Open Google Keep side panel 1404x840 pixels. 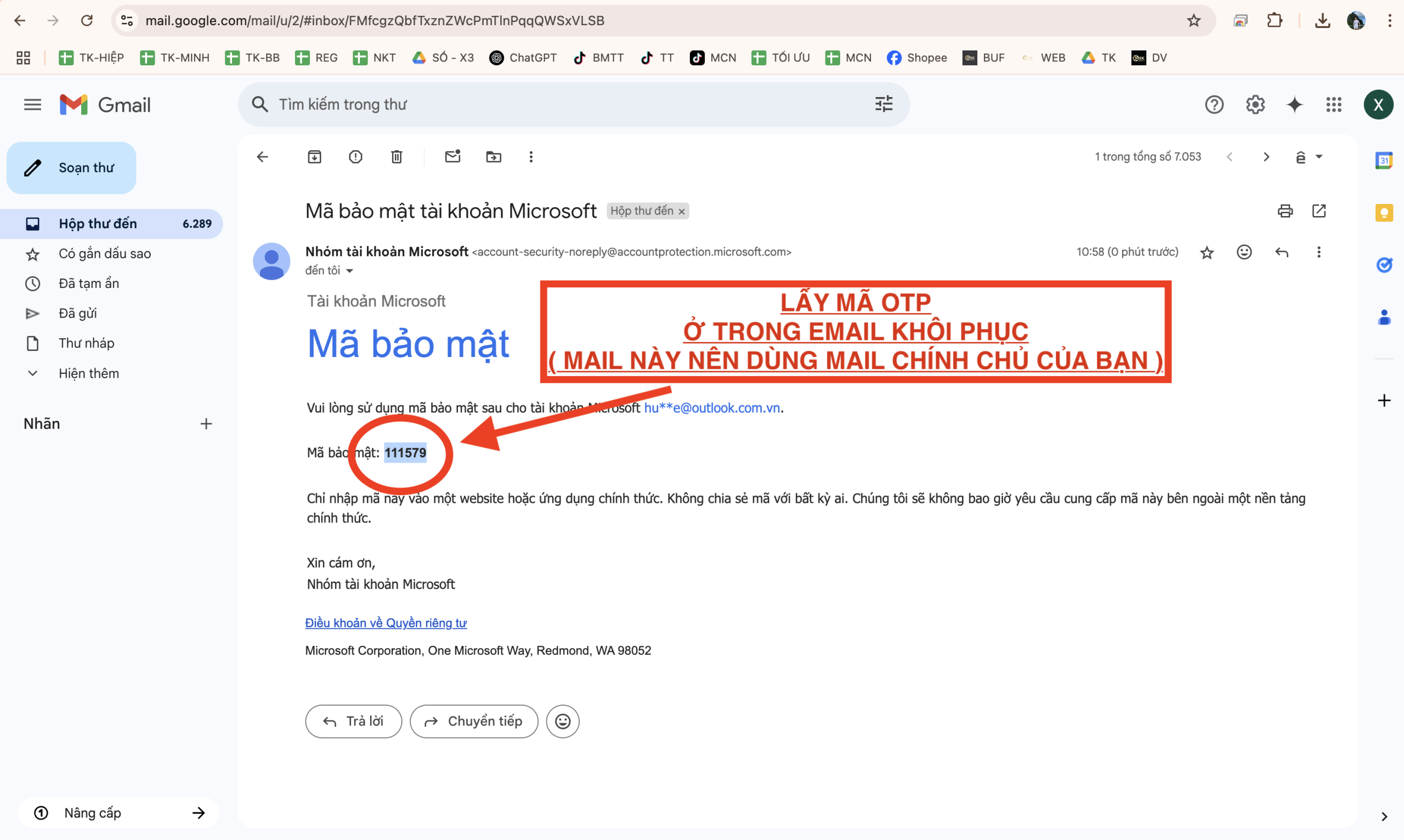pos(1384,213)
